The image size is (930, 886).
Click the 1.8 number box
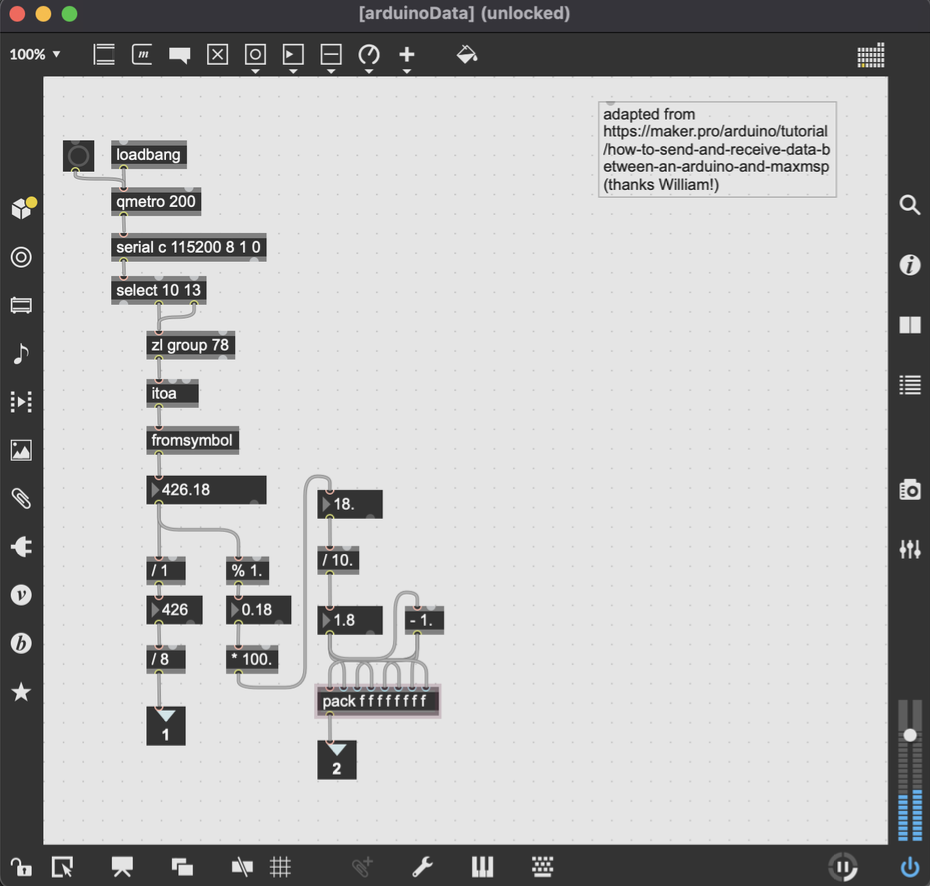(x=350, y=620)
